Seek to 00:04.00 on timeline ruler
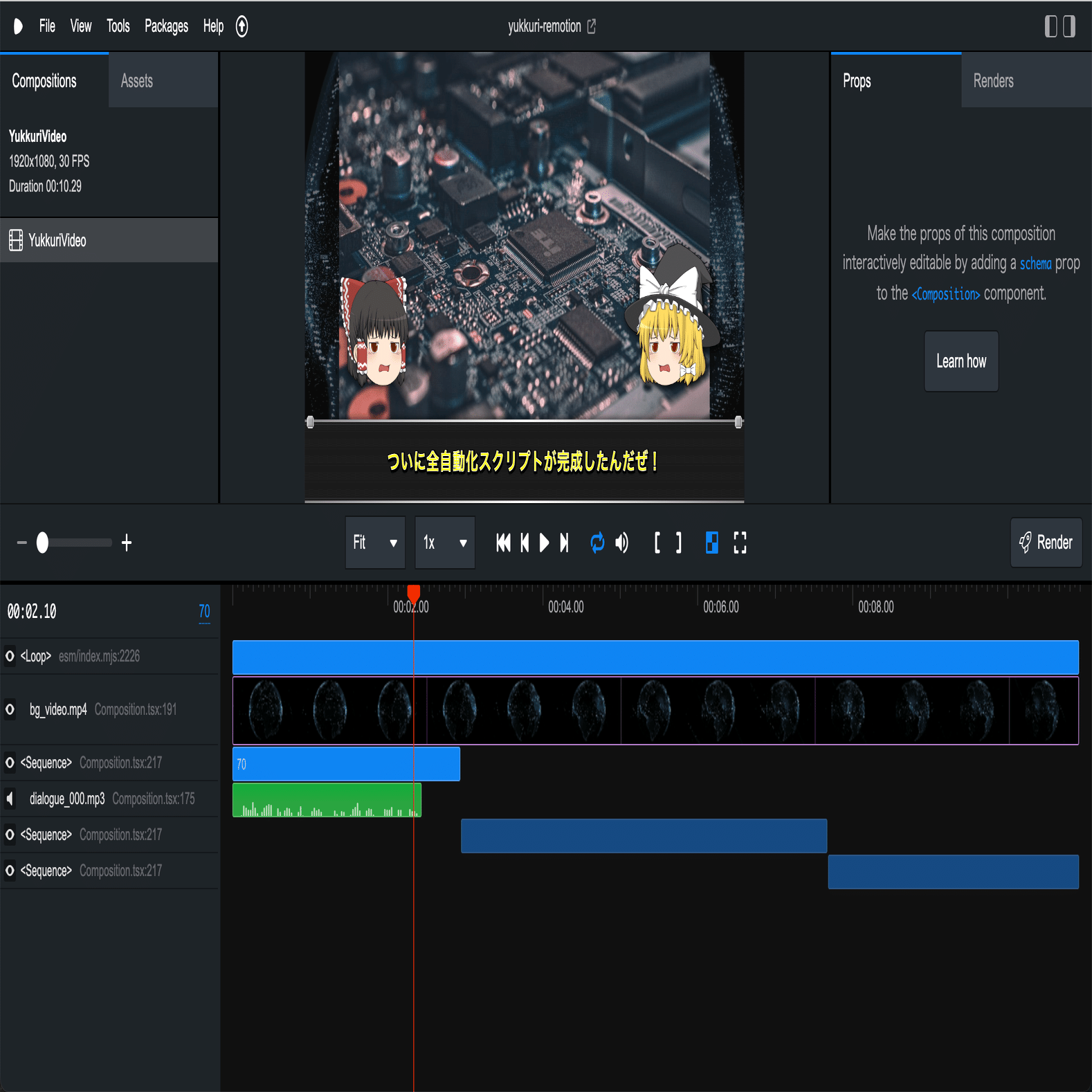 coord(566,607)
